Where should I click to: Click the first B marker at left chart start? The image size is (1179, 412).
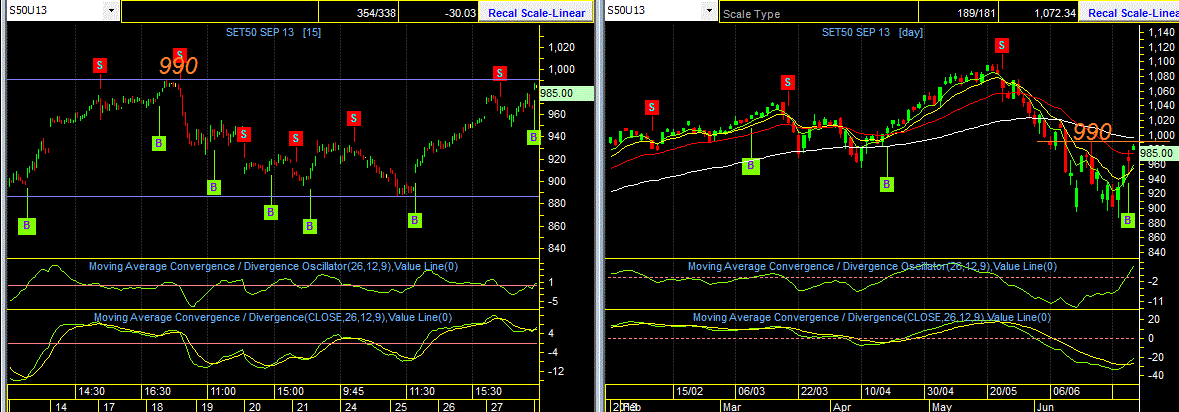[x=27, y=225]
